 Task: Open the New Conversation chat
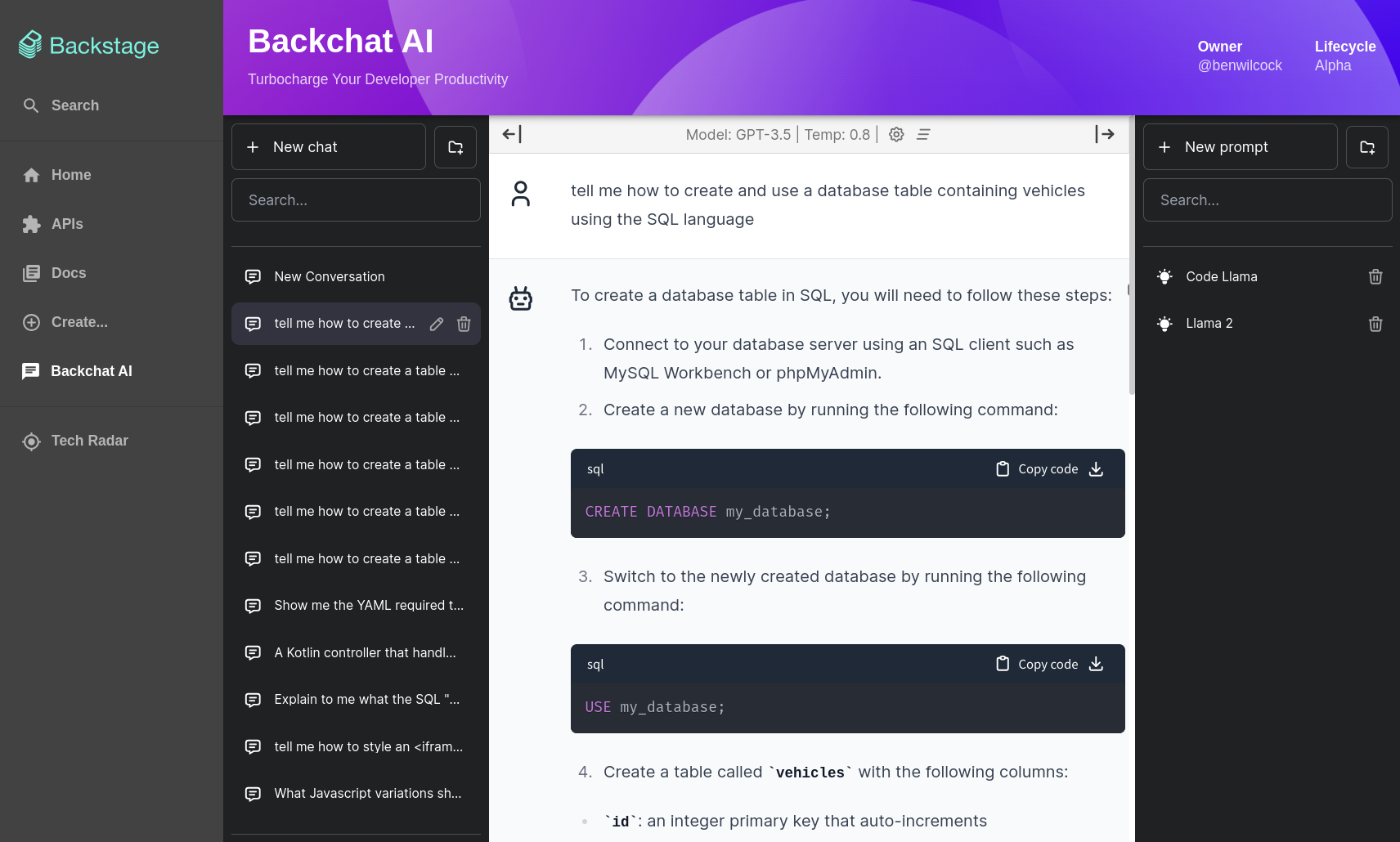(x=356, y=276)
